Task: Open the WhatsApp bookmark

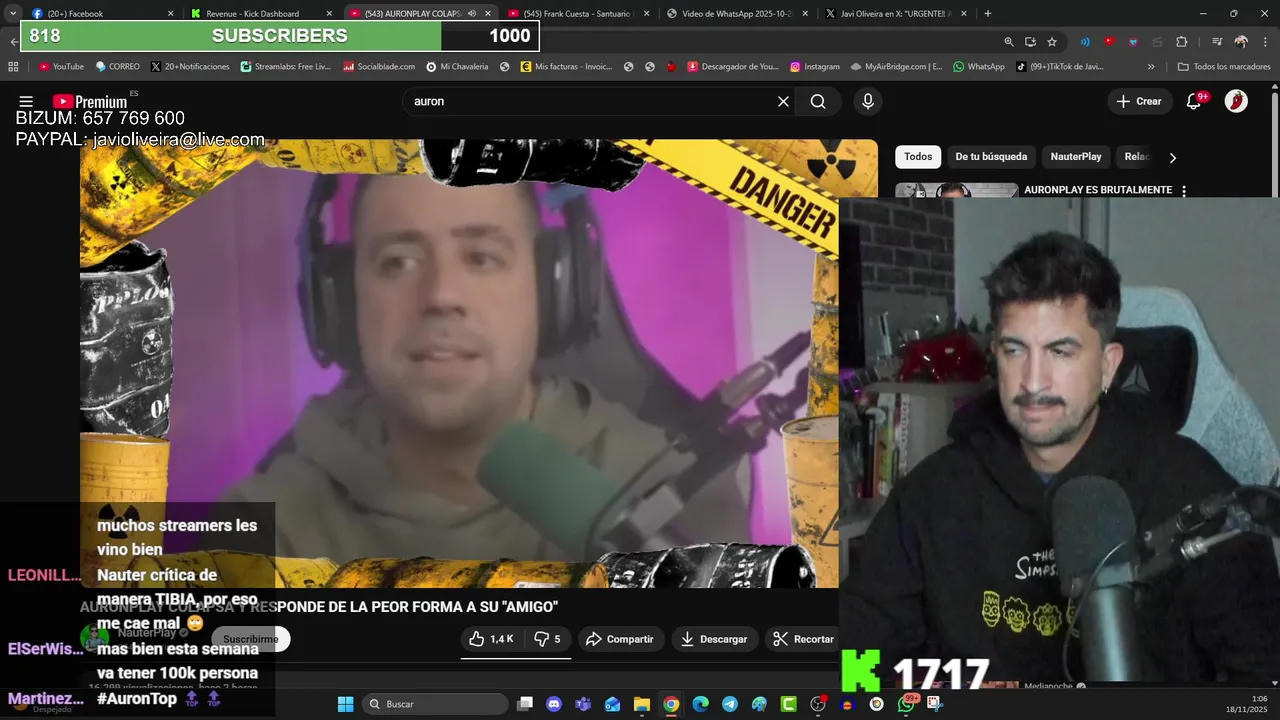Action: point(979,67)
